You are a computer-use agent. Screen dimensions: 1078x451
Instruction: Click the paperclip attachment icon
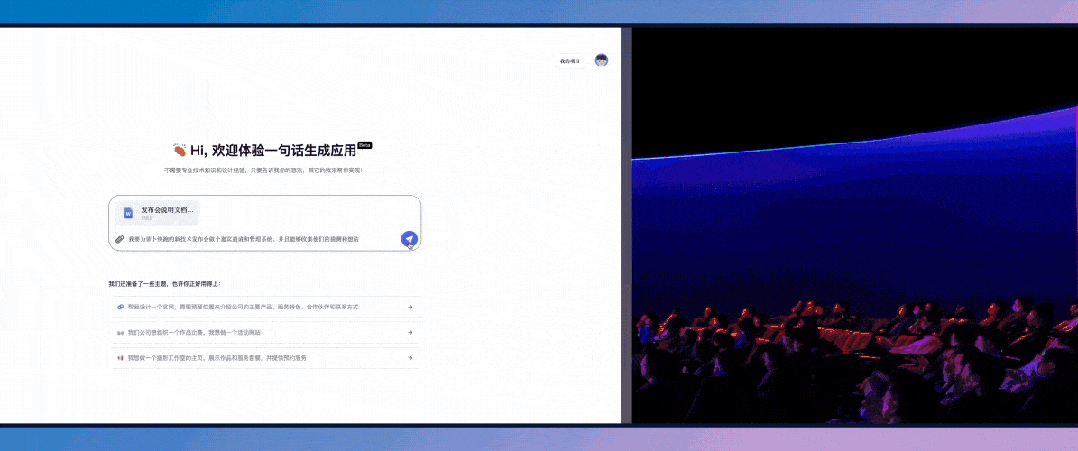coord(119,239)
